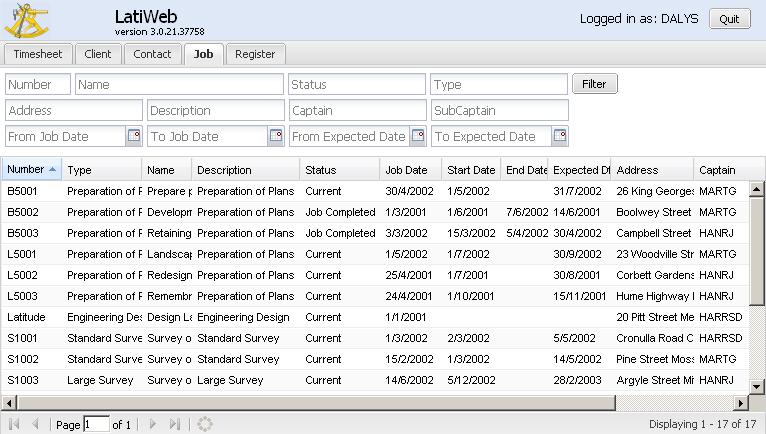Open the To Expected Date calendar picker
The image size is (766, 434).
tap(560, 136)
